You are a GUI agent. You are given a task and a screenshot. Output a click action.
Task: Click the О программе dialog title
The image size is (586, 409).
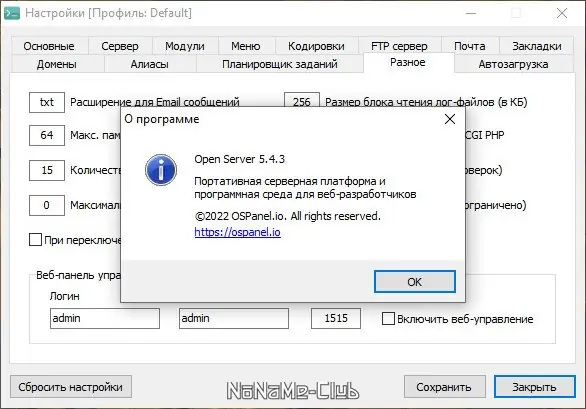click(x=162, y=119)
